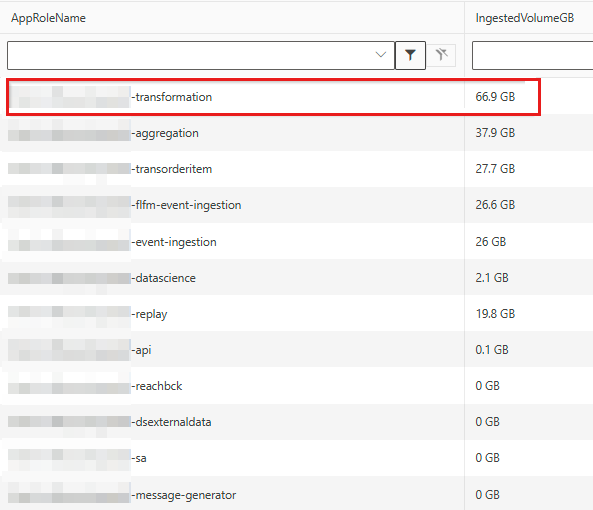
Task: Select the -event-ingestion role cell
Action: pos(232,241)
